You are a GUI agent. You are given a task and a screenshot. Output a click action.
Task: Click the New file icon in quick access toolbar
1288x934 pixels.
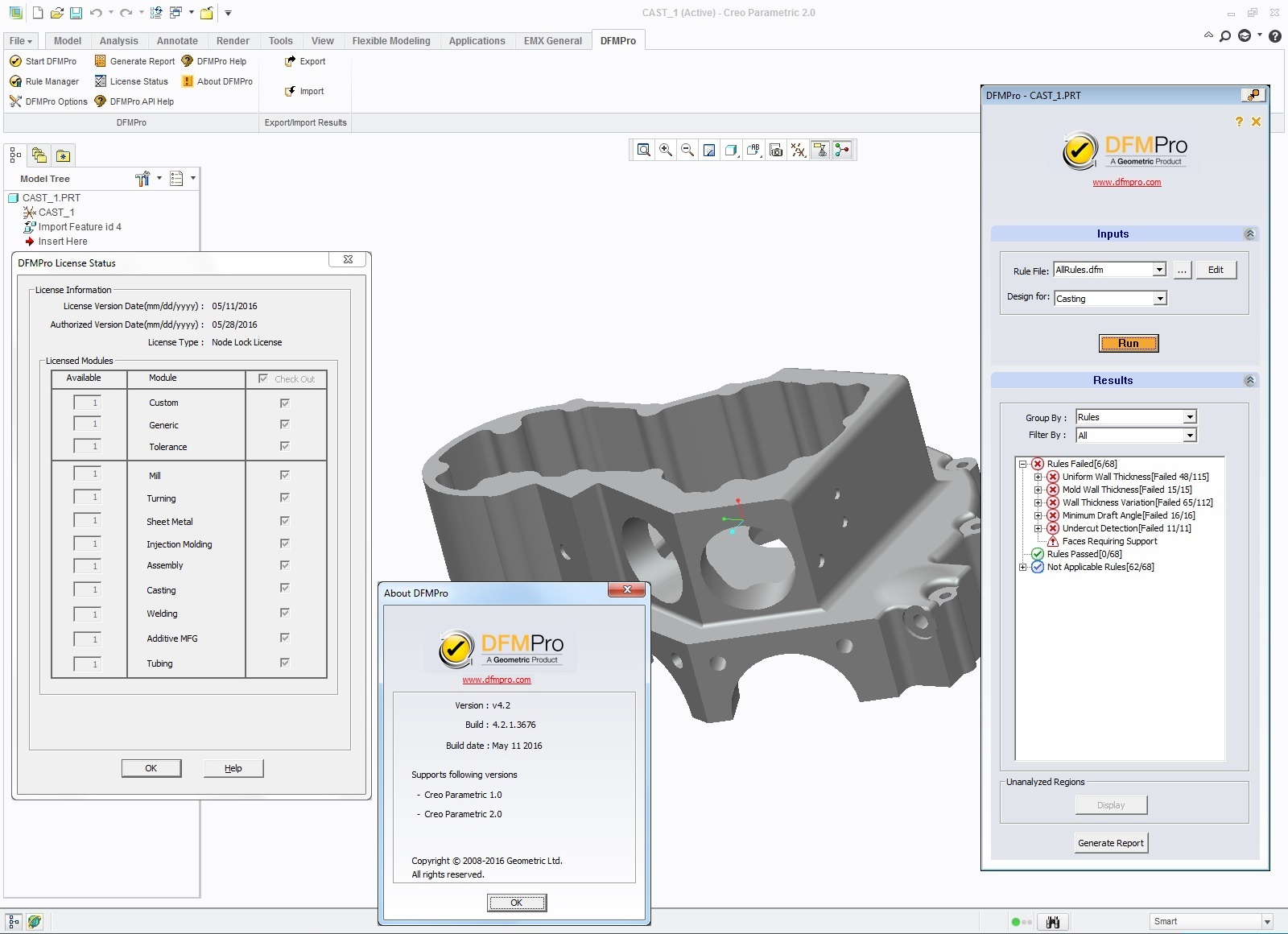[x=38, y=13]
